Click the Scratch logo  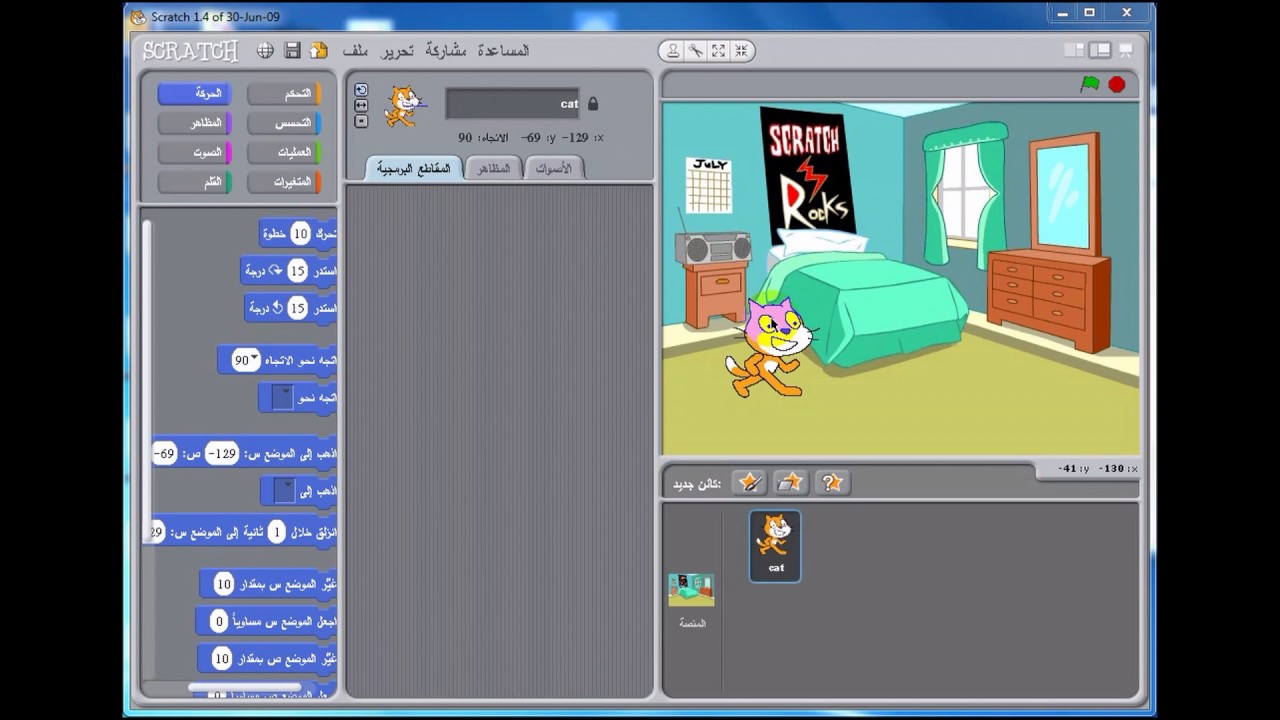pos(190,51)
